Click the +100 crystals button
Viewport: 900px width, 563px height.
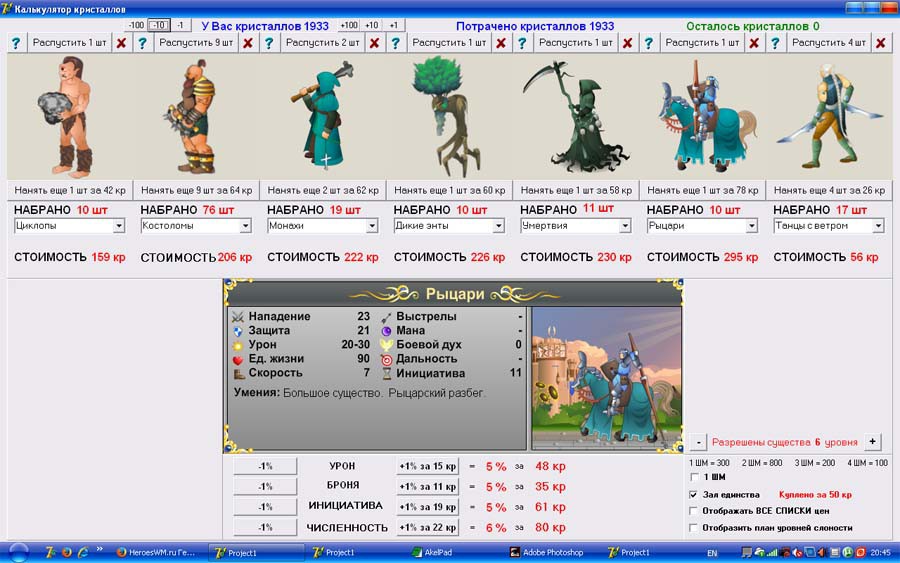pyautogui.click(x=349, y=25)
